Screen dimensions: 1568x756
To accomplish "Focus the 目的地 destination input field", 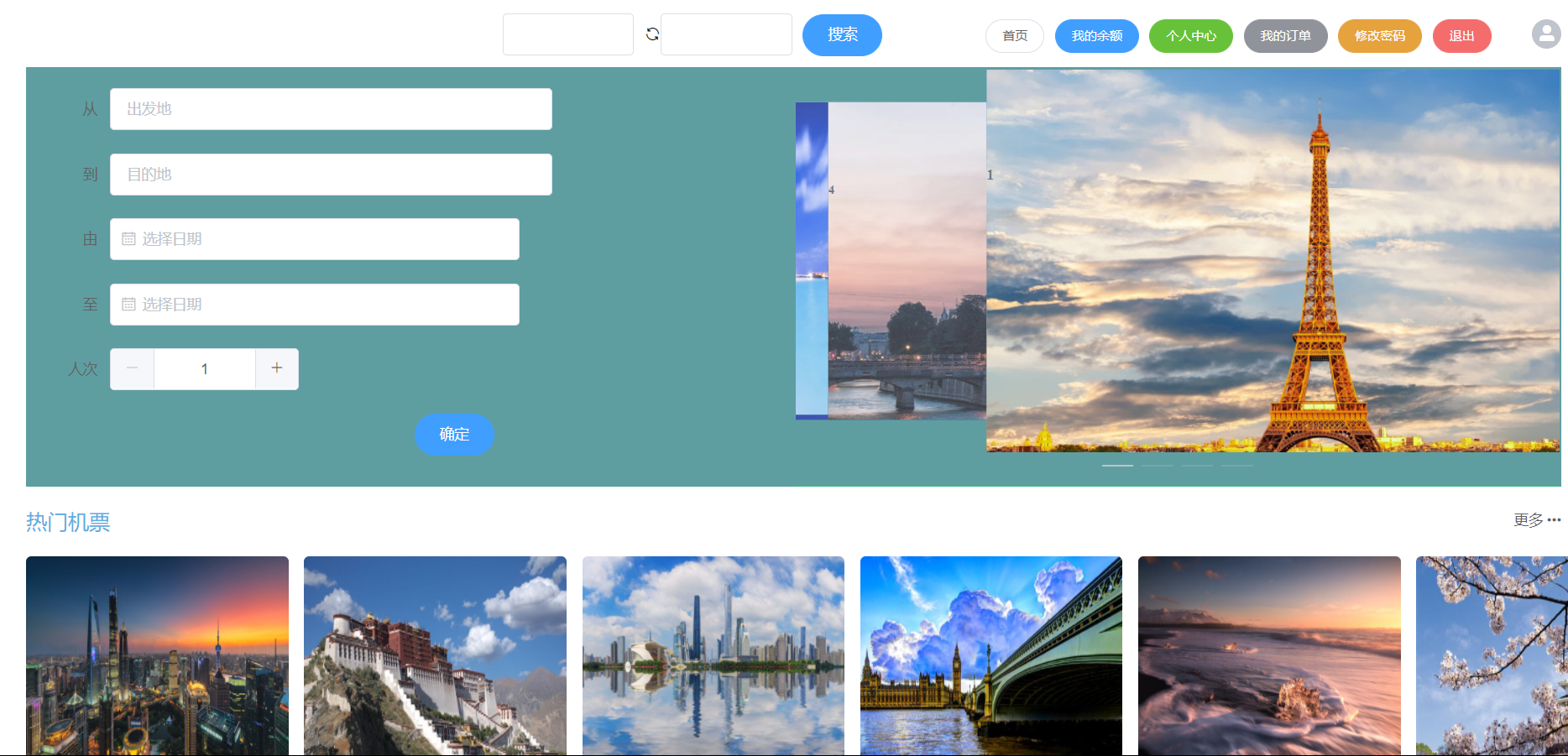I will [331, 175].
